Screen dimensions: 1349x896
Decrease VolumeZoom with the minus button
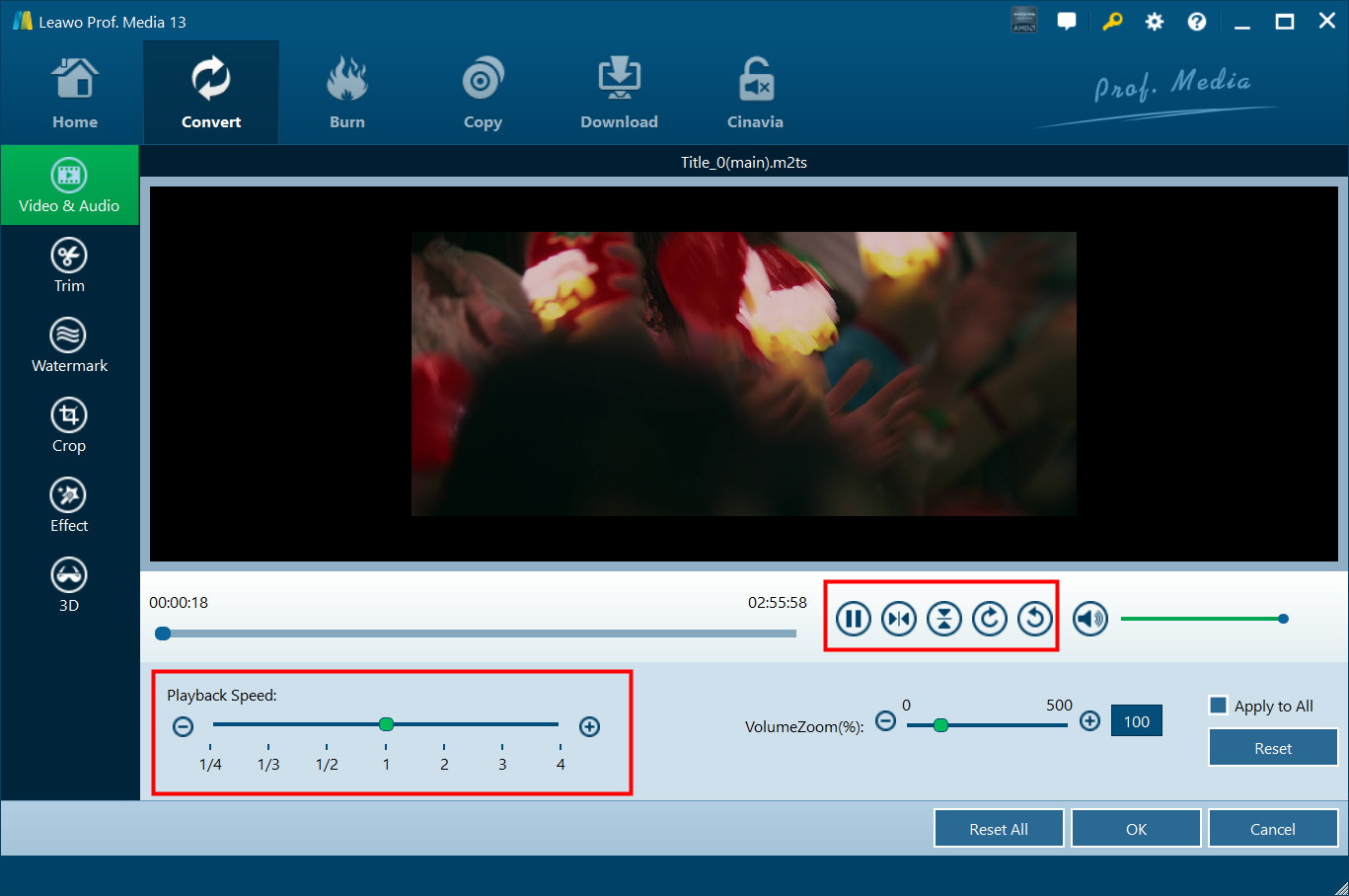click(886, 721)
